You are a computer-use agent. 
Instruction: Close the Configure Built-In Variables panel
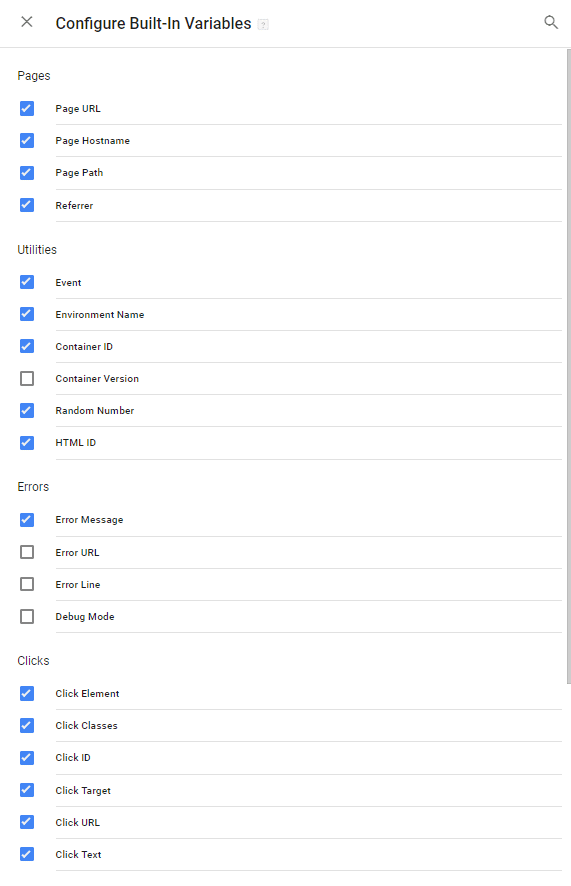tap(27, 22)
